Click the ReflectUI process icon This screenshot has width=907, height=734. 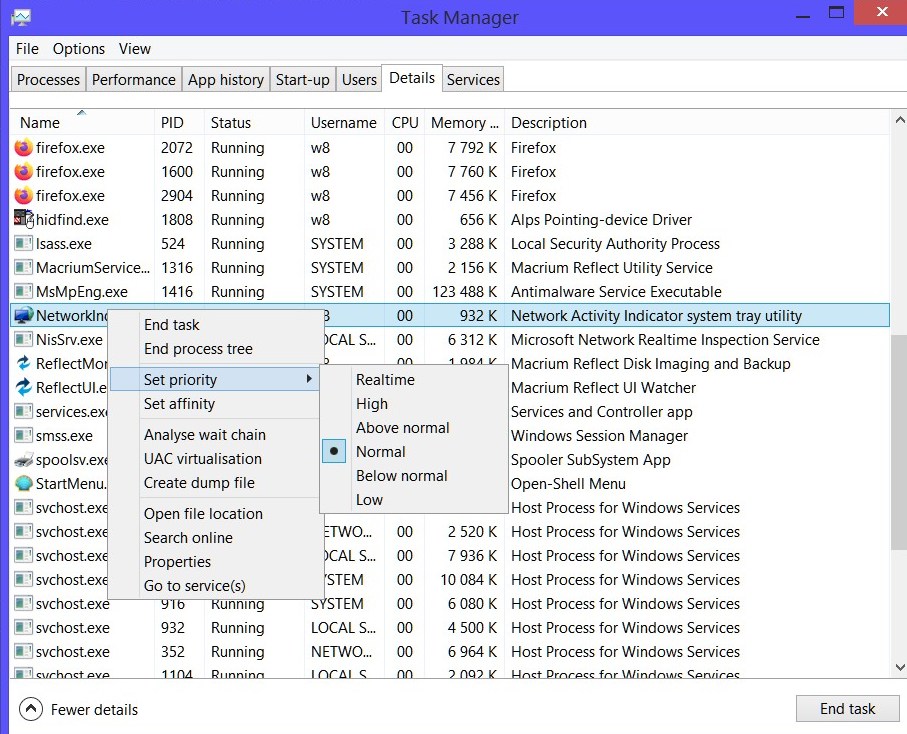tap(23, 388)
